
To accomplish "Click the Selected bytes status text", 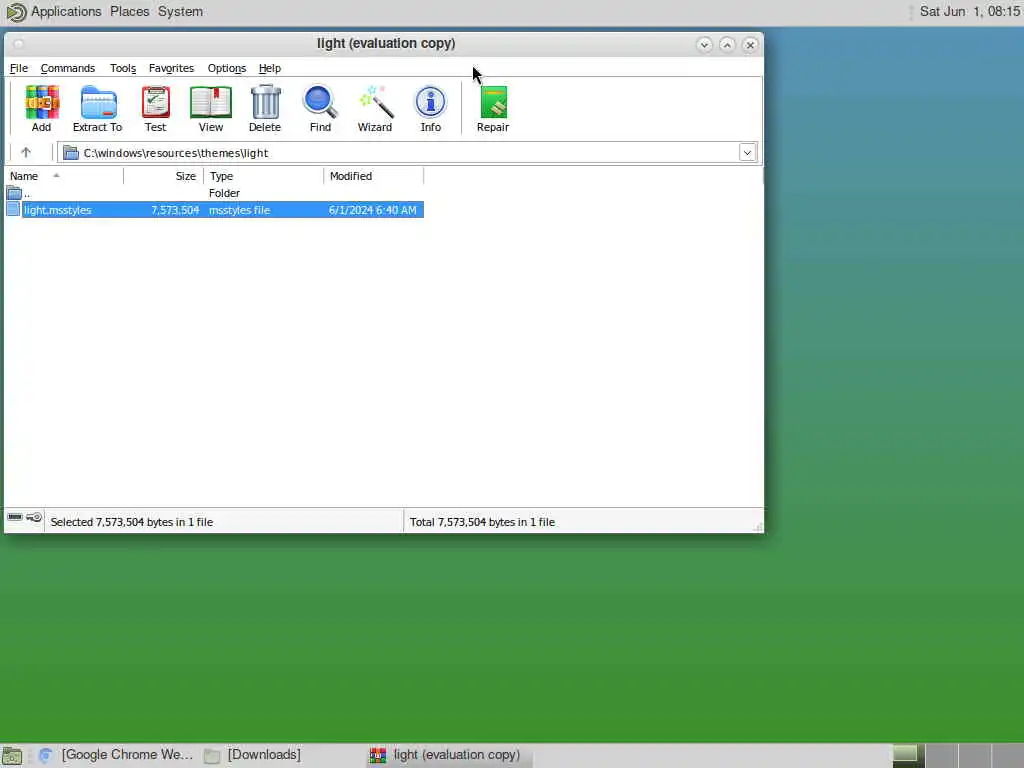I will pos(131,522).
